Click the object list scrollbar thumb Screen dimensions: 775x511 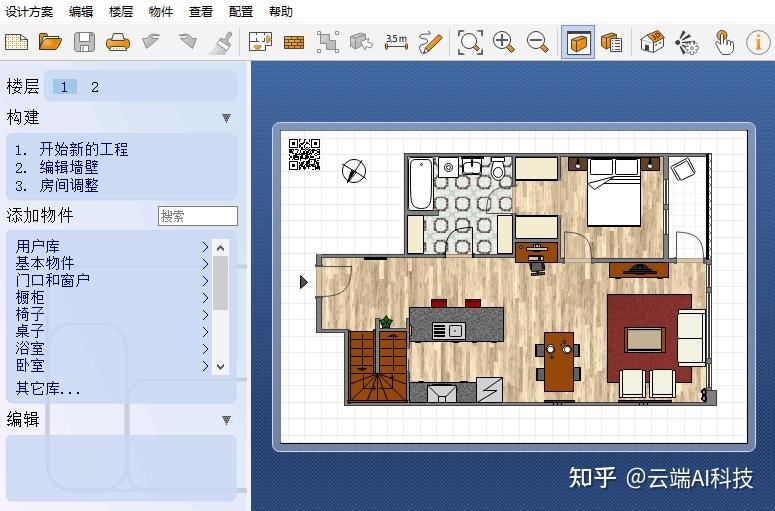[x=220, y=283]
